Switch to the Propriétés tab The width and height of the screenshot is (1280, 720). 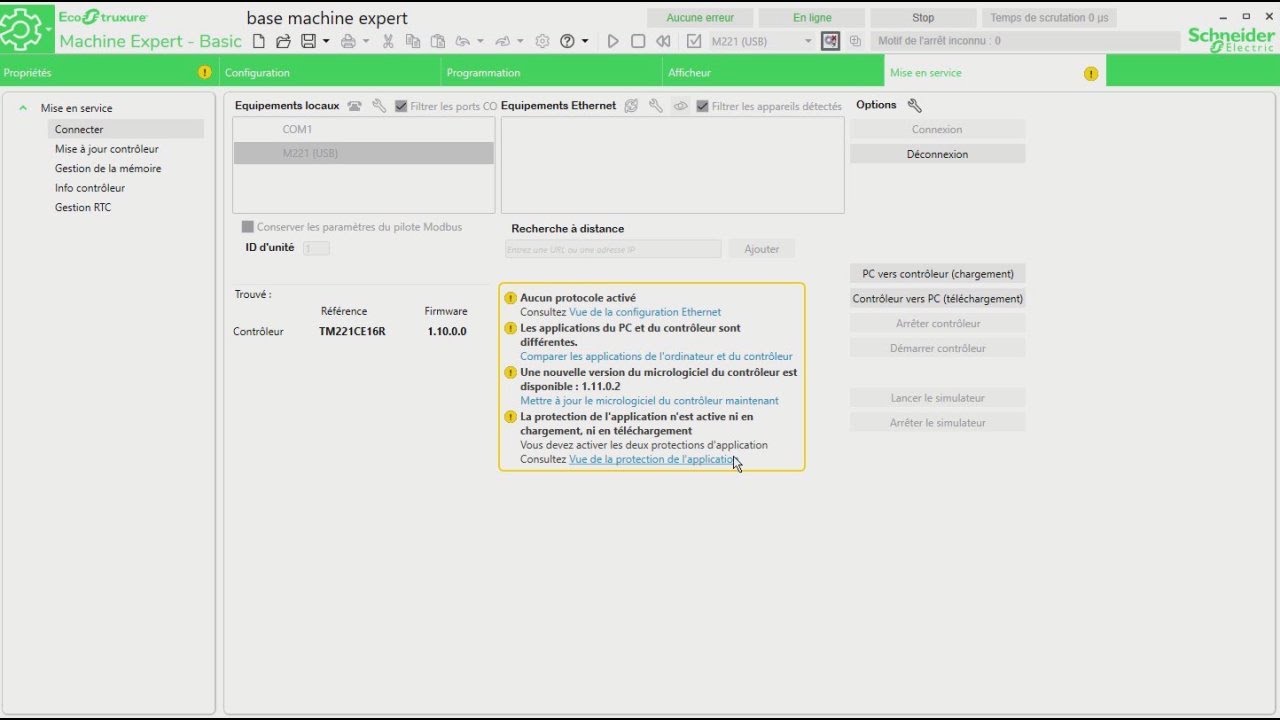click(x=109, y=72)
